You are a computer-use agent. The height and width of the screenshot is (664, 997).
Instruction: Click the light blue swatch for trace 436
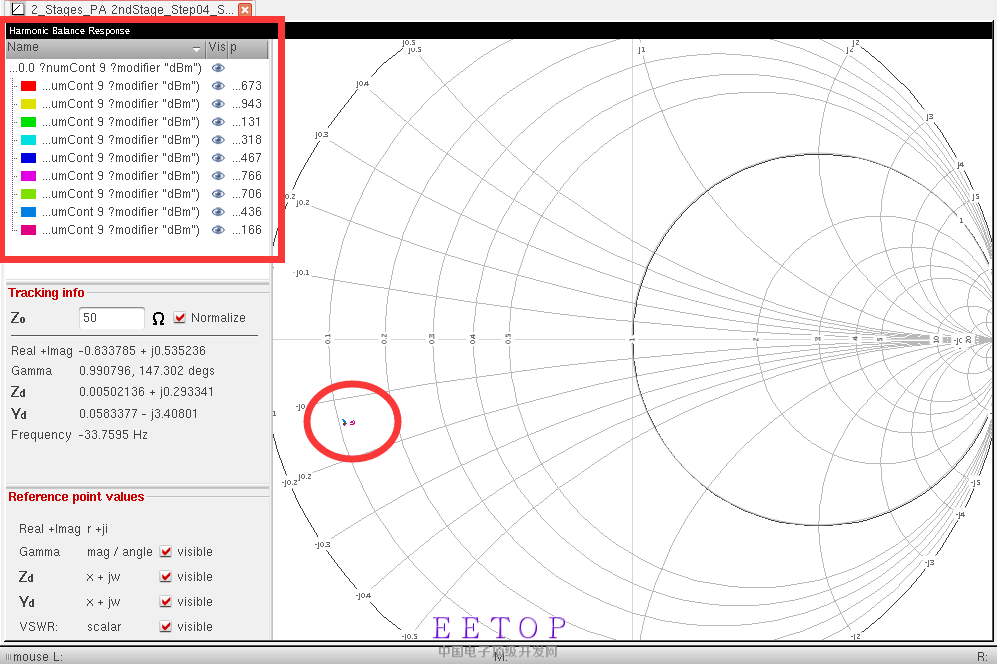point(29,212)
